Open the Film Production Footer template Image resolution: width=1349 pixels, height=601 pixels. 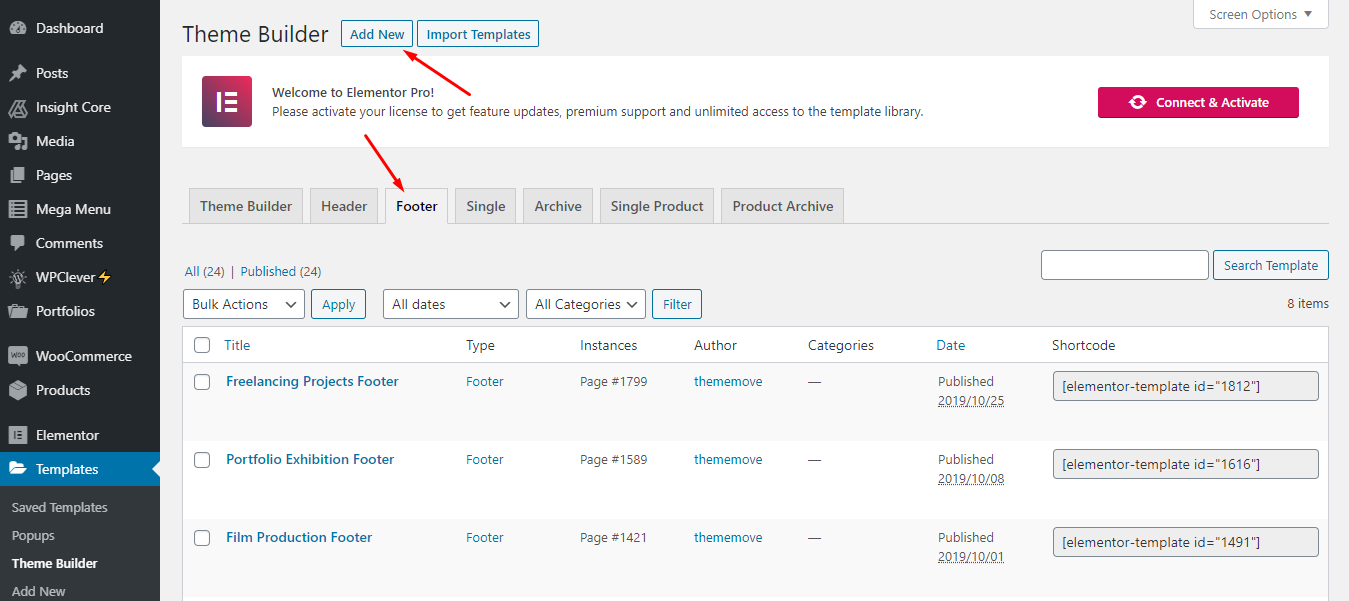tap(299, 537)
